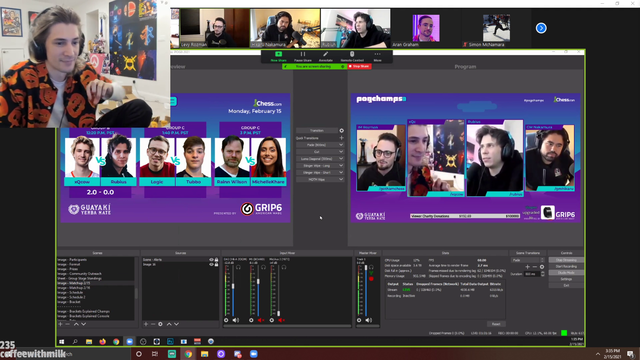
Task: Move the source up in Sources panel
Action: pyautogui.click(x=169, y=324)
